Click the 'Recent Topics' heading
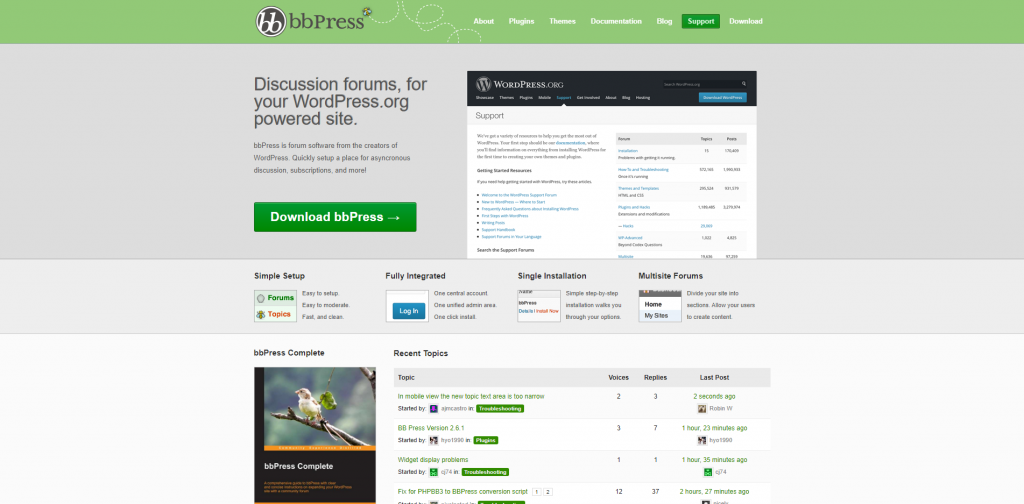This screenshot has width=1024, height=504. point(421,353)
